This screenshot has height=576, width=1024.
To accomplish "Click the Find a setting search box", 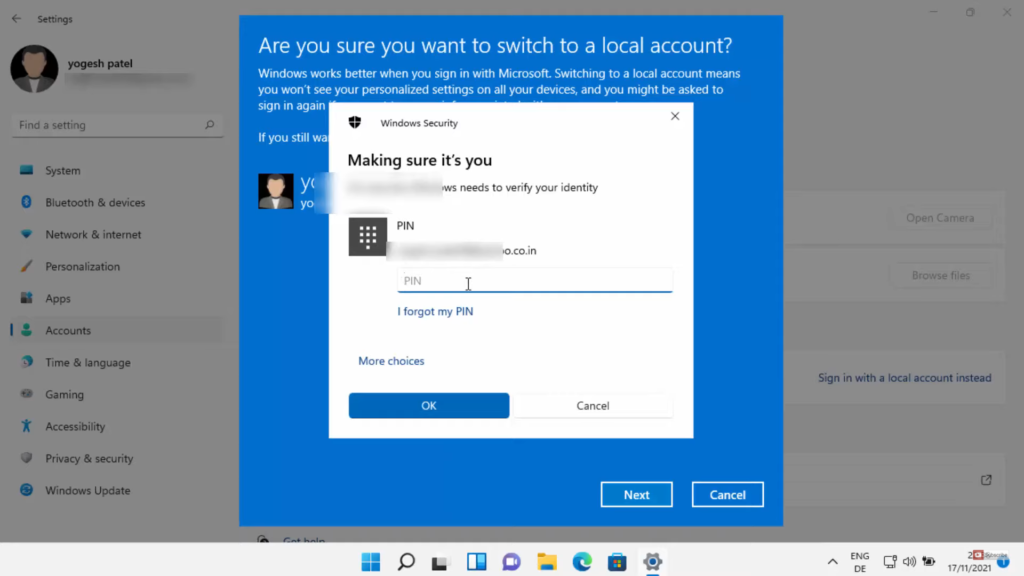I will pyautogui.click(x=118, y=125).
